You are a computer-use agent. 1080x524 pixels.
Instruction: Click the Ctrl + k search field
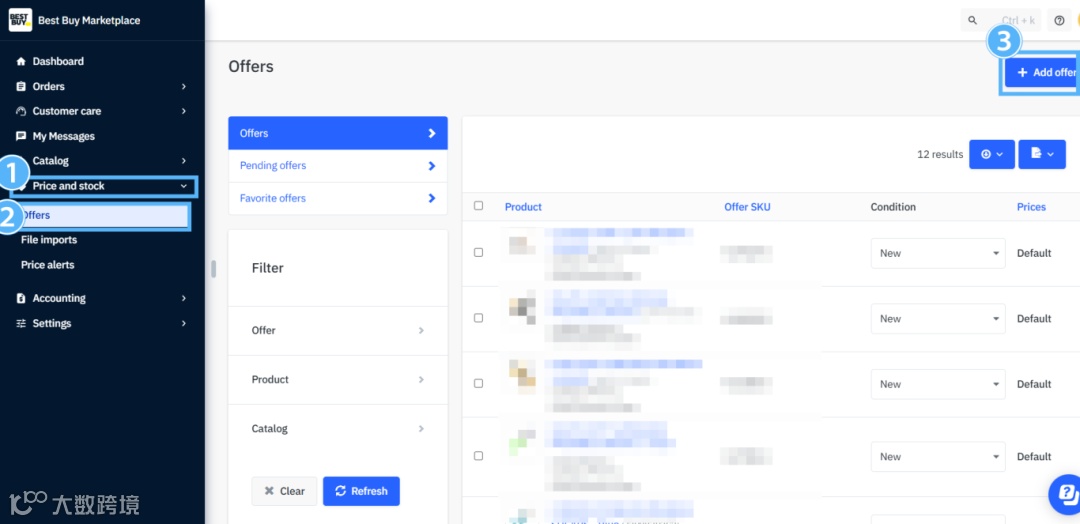click(1001, 20)
